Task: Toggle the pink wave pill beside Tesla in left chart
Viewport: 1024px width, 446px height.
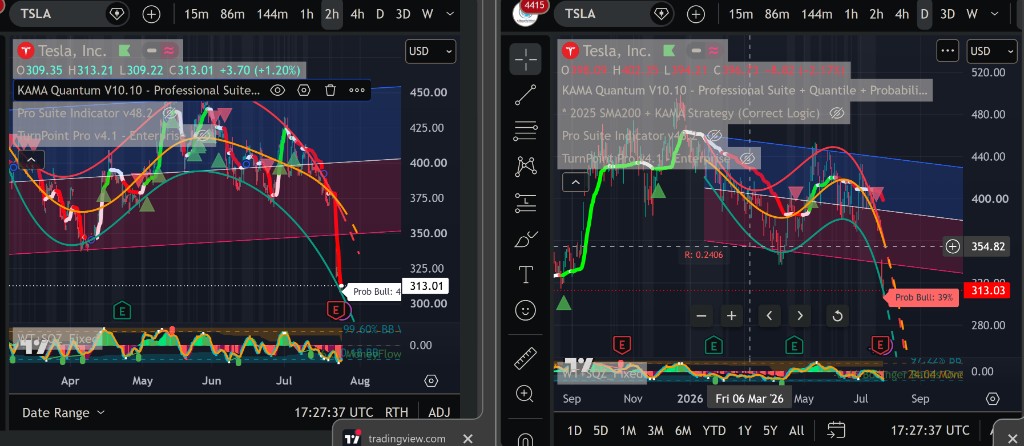Action: [169, 50]
